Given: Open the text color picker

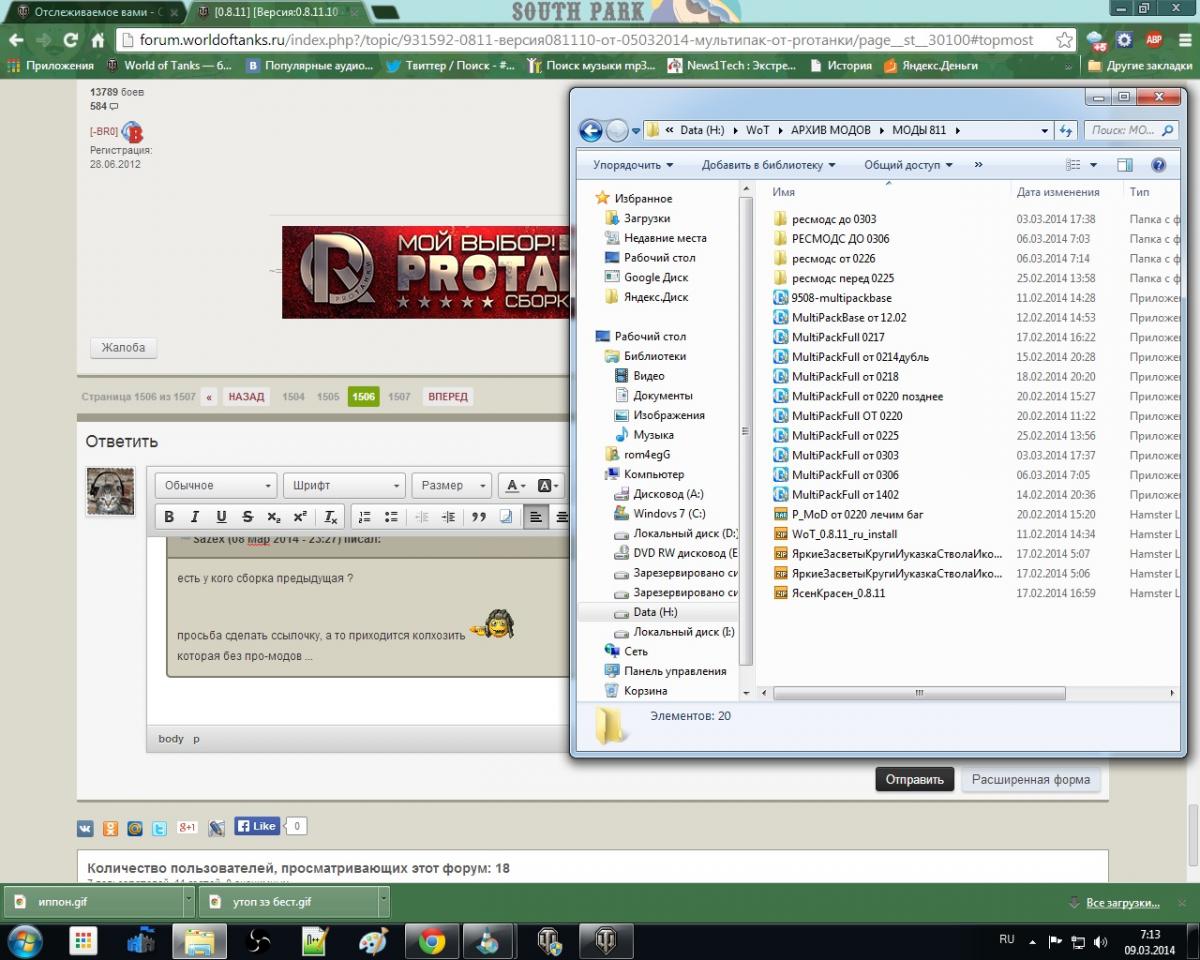Looking at the screenshot, I should (x=515, y=485).
